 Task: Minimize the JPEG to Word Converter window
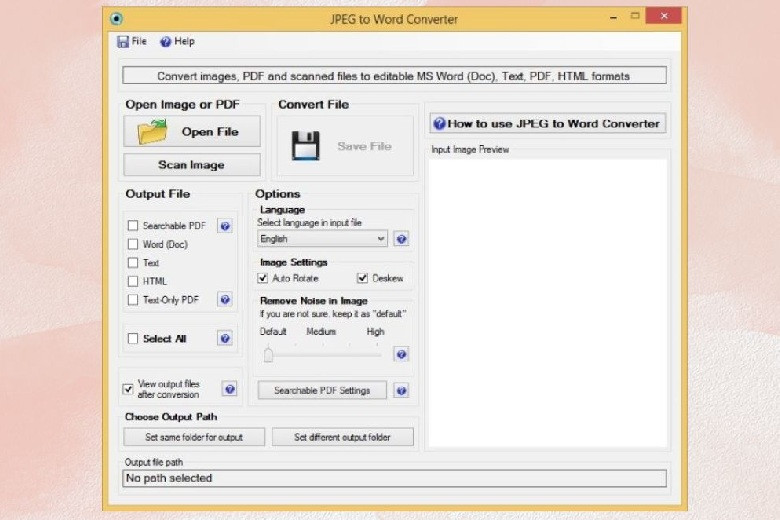click(613, 17)
